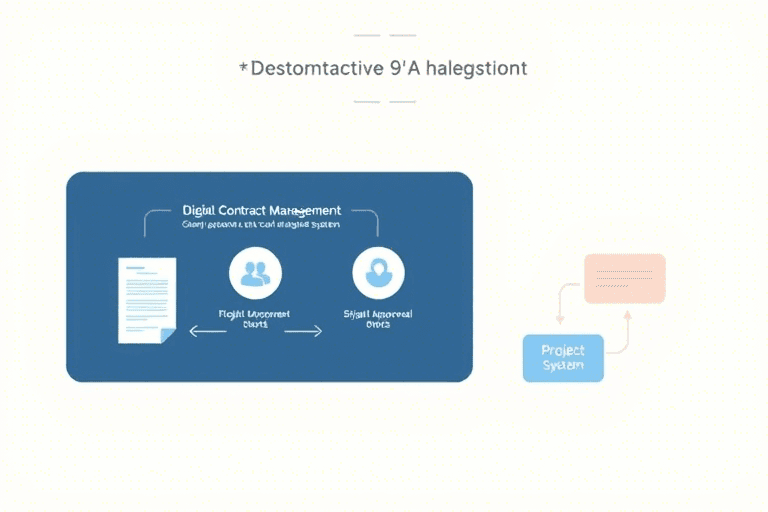Click the right-pointing arrow in blue panel
This screenshot has height=512, width=768.
pyautogui.click(x=304, y=332)
